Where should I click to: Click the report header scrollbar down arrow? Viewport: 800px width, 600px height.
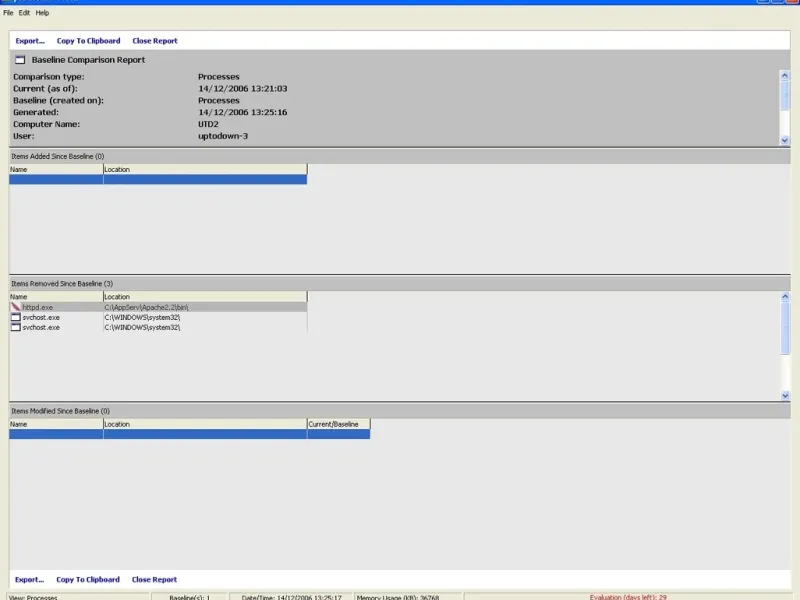click(x=785, y=140)
